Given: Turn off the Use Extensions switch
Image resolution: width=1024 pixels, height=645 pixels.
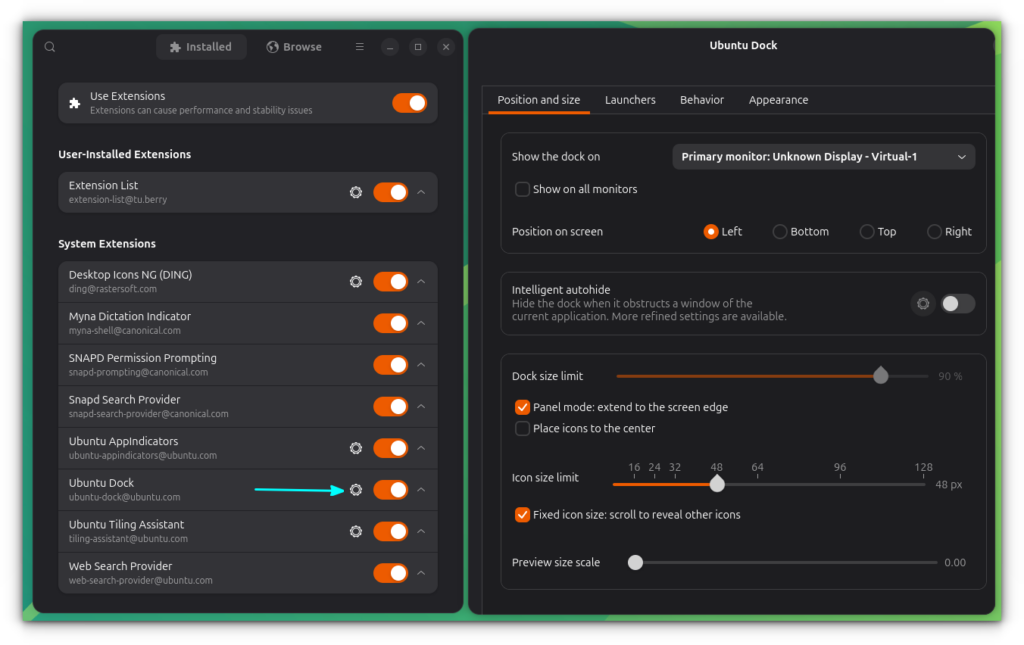Looking at the screenshot, I should [409, 103].
